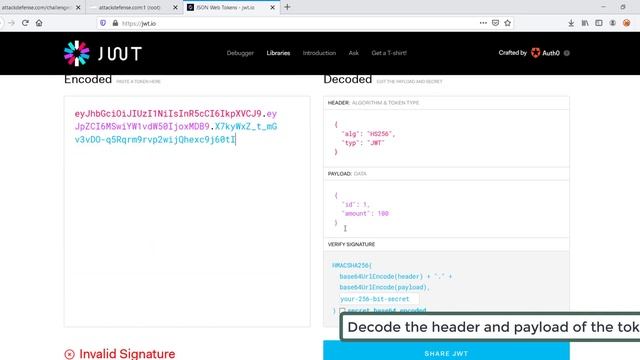
Task: Click the decoded header JSON editor
Action: click(x=446, y=138)
